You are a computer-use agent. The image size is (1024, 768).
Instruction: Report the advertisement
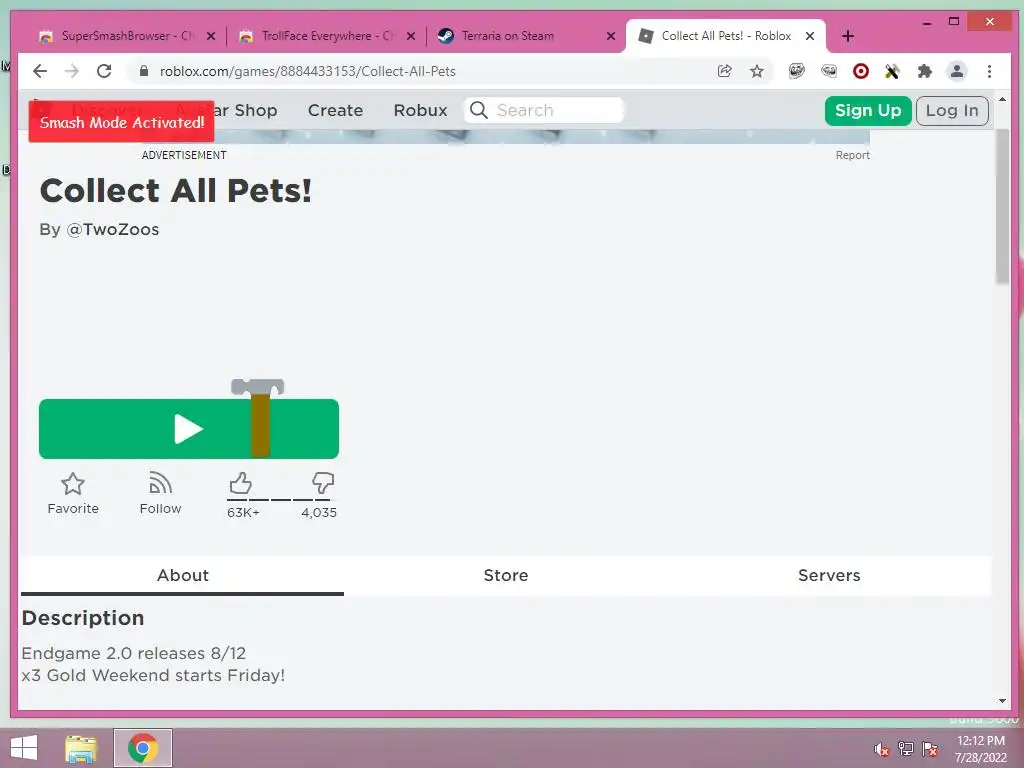tap(852, 155)
